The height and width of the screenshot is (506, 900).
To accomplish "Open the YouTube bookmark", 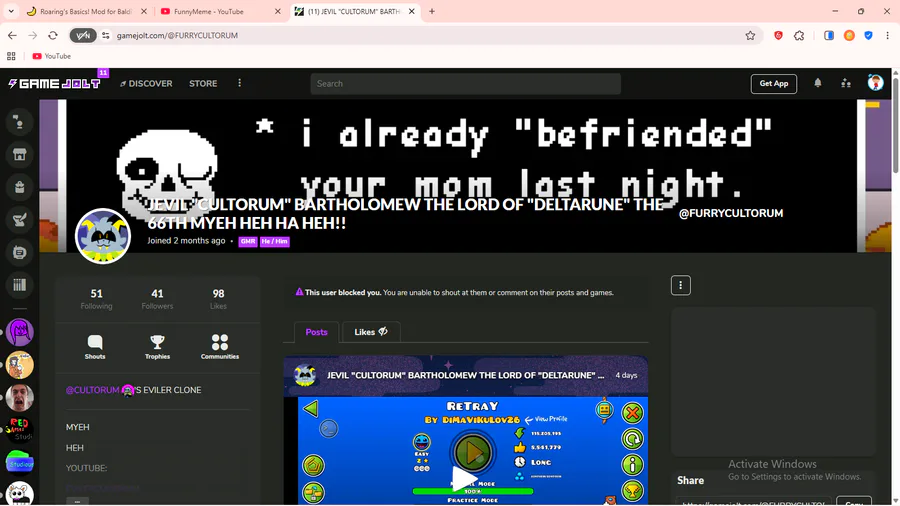I will click(x=52, y=56).
